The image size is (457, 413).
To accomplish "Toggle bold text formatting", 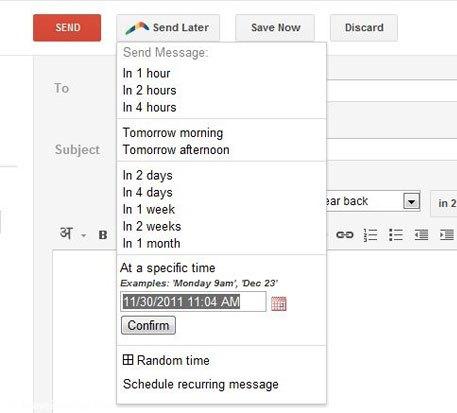I will click(103, 235).
